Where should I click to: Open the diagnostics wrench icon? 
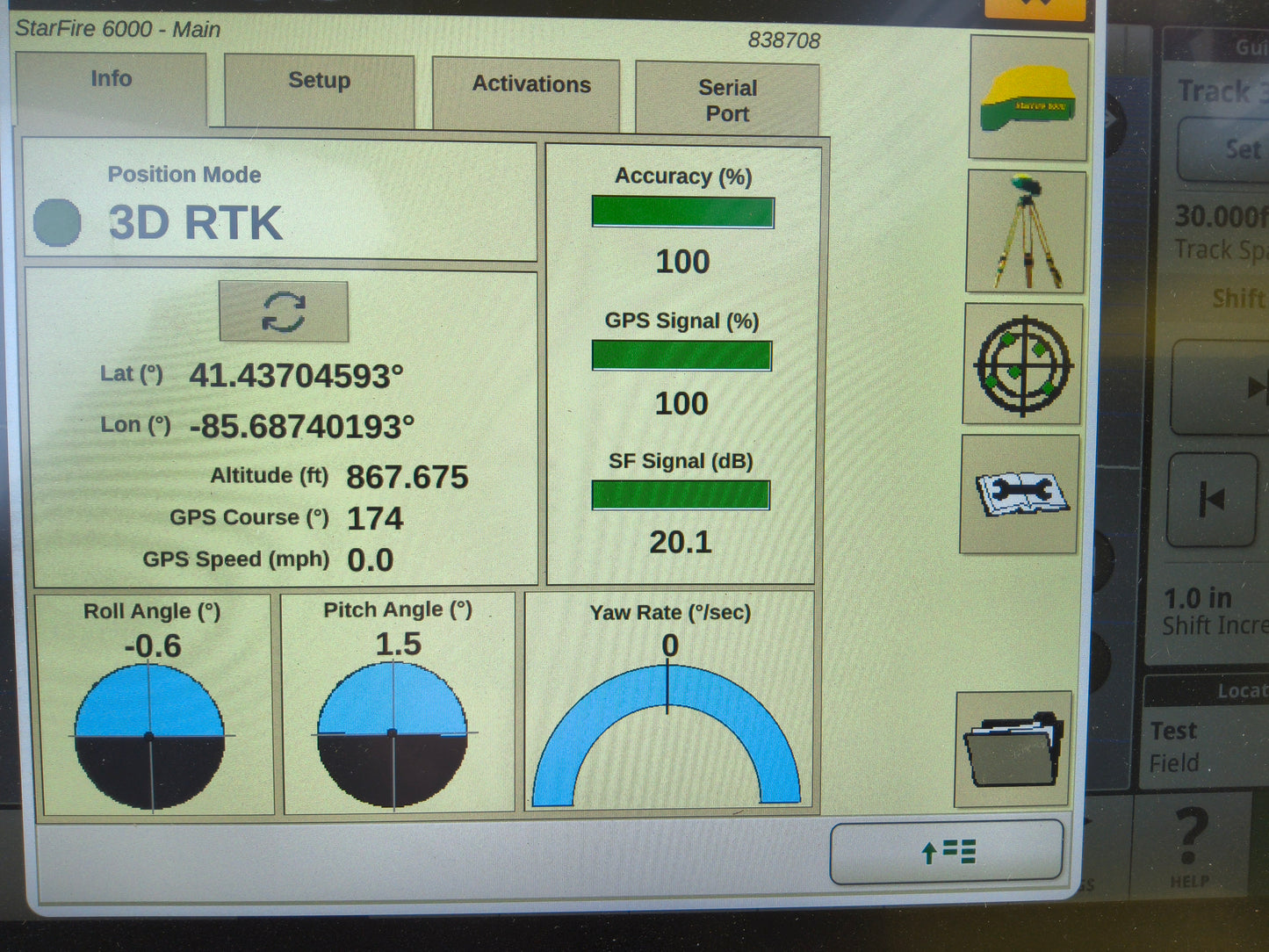tap(1019, 493)
